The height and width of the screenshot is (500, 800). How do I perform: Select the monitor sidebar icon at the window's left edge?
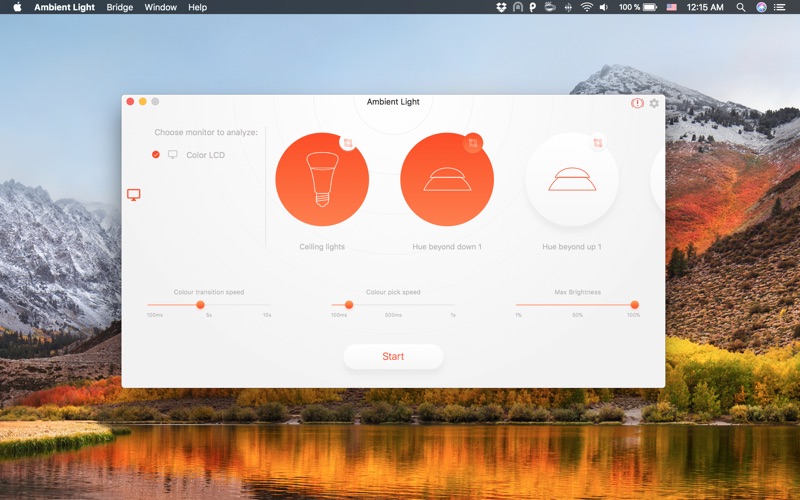(134, 194)
